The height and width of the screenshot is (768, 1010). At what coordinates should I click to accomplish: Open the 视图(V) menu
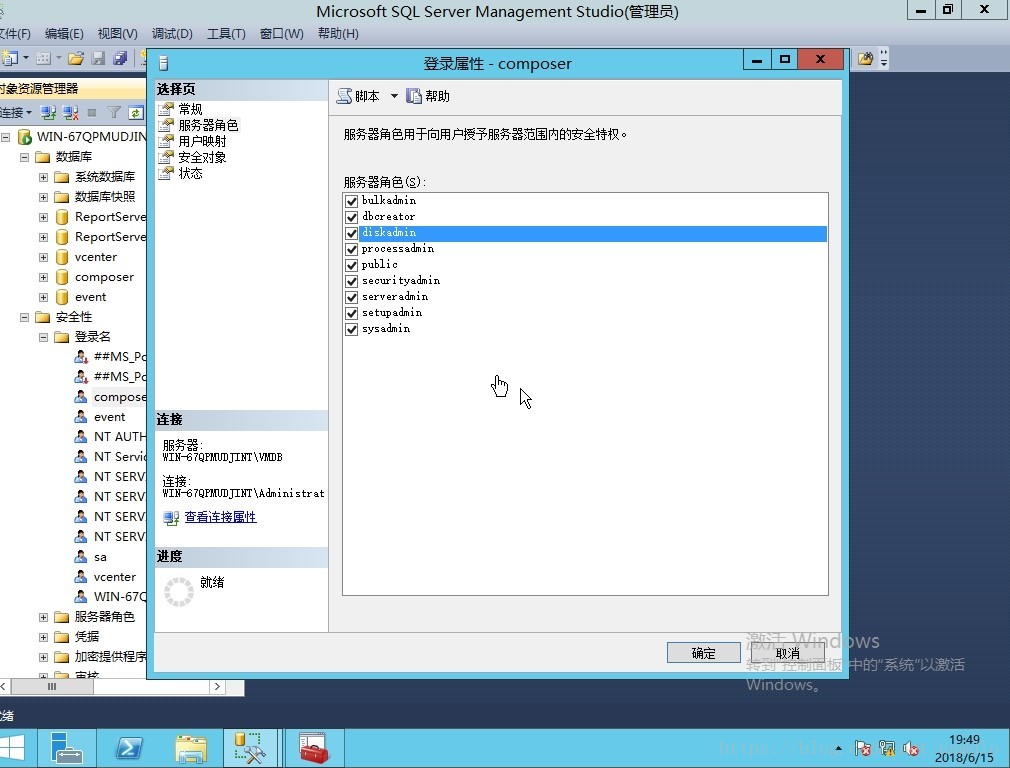click(x=117, y=34)
